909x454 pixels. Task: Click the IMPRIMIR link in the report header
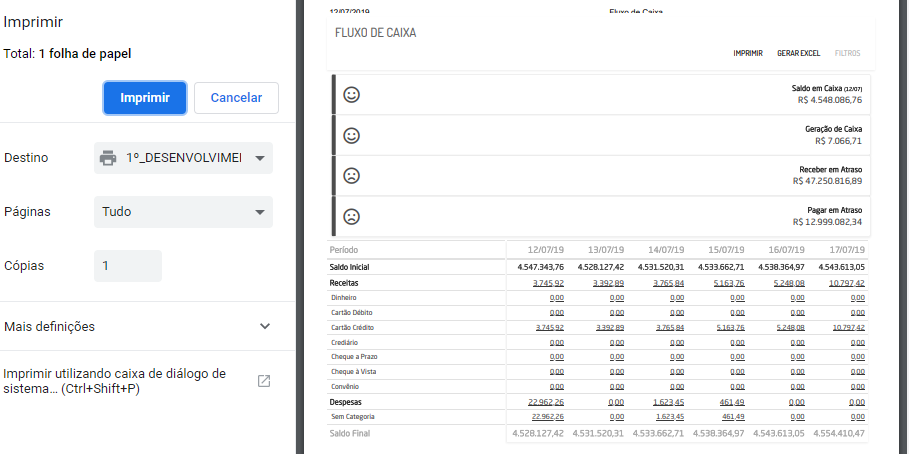coord(748,53)
